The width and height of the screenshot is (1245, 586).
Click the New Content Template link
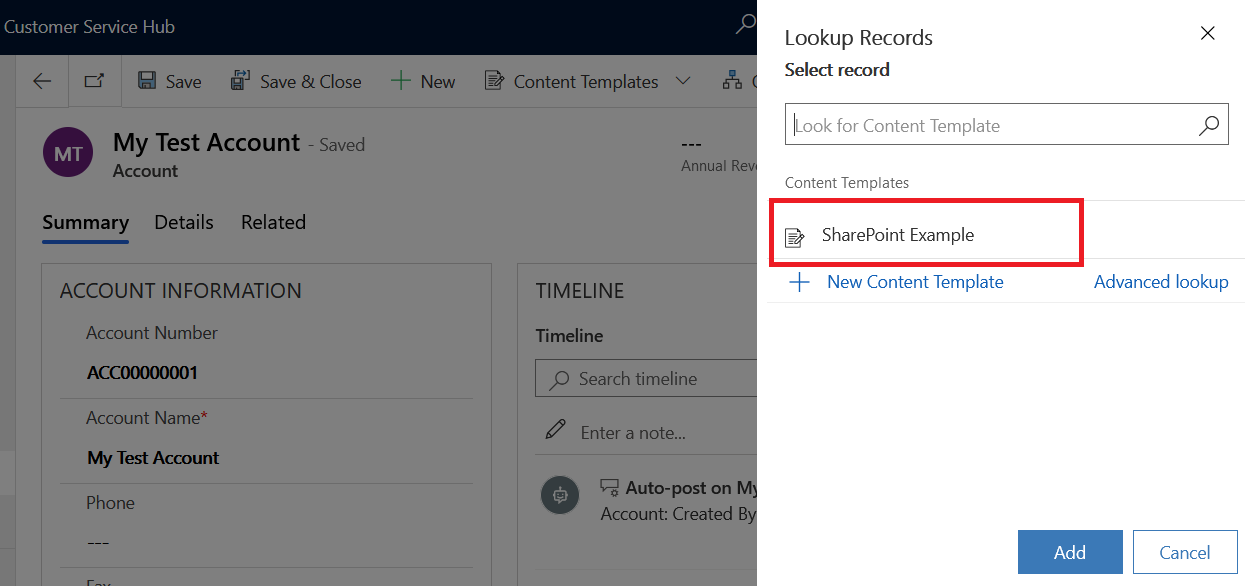[x=914, y=282]
